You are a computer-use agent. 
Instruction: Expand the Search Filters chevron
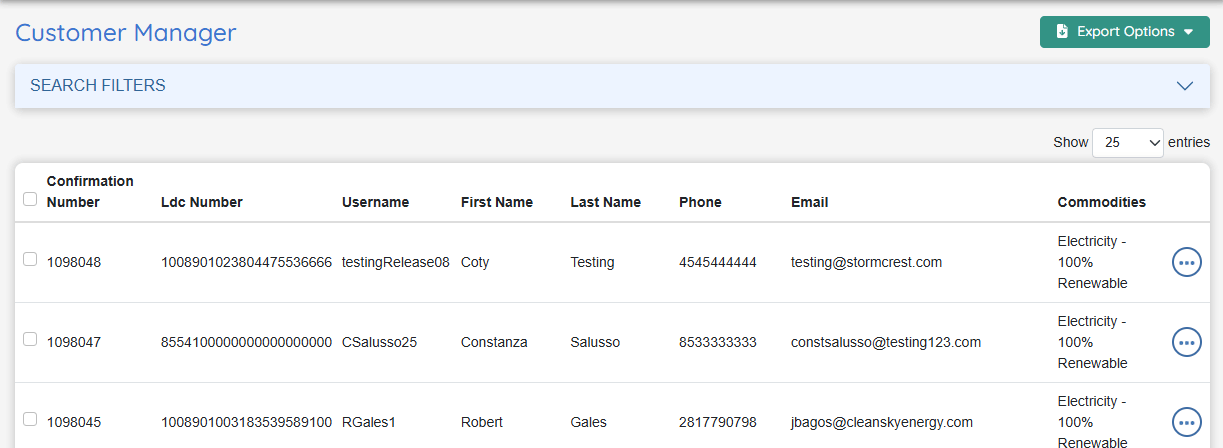[x=1185, y=86]
